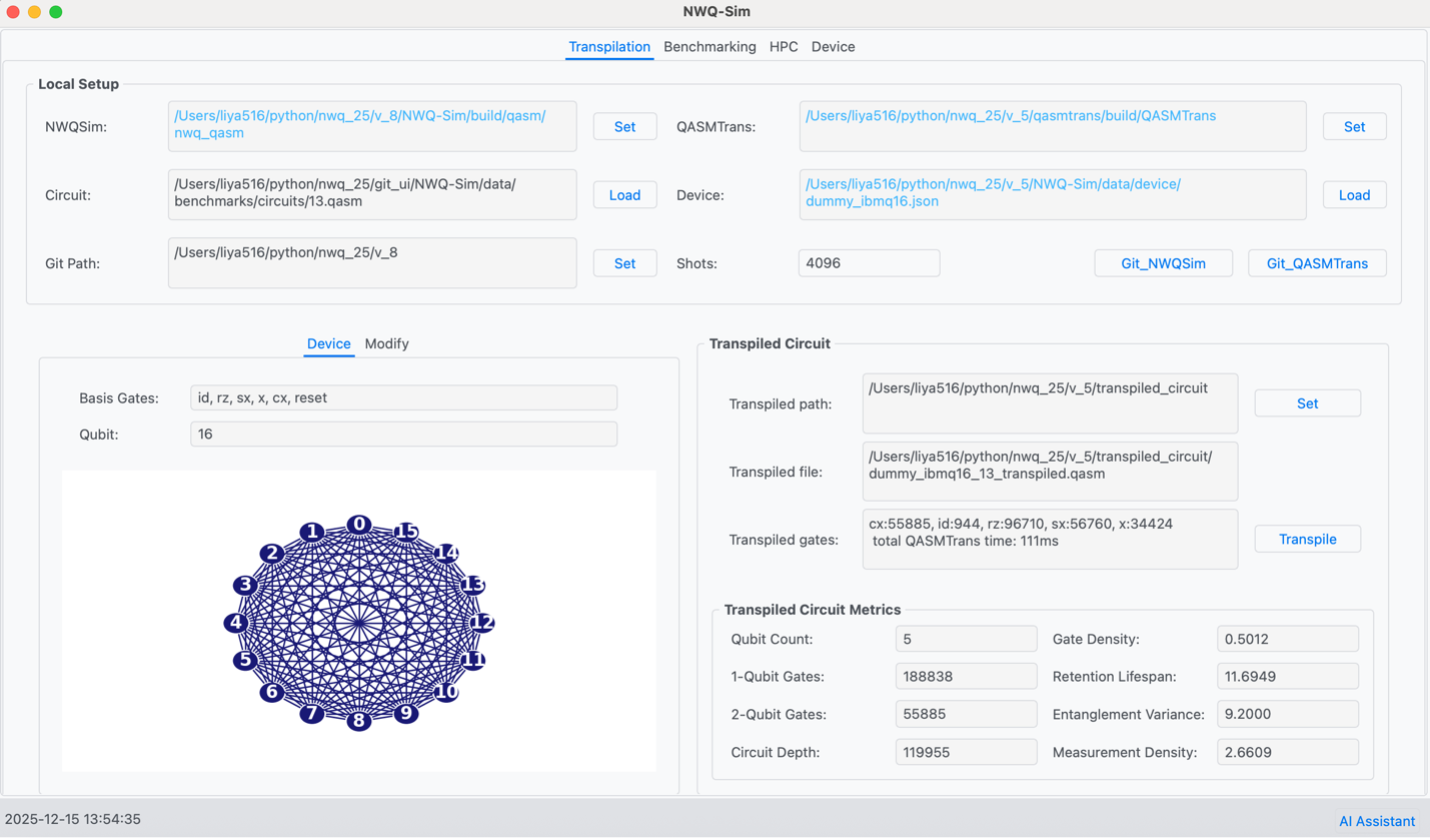Click node 8 in the qubit graph

click(x=358, y=720)
